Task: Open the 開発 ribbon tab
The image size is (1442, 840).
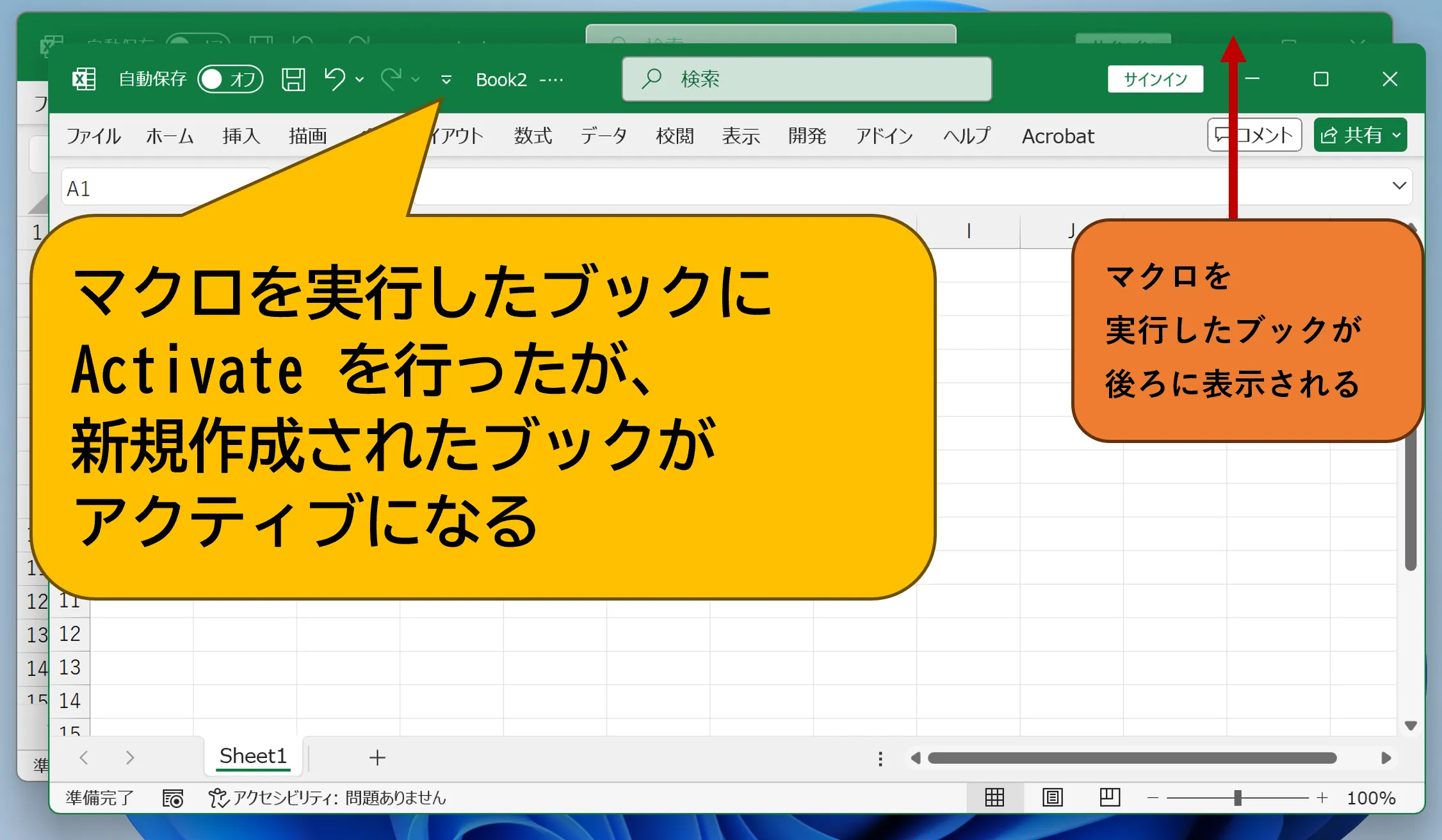Action: [x=807, y=136]
